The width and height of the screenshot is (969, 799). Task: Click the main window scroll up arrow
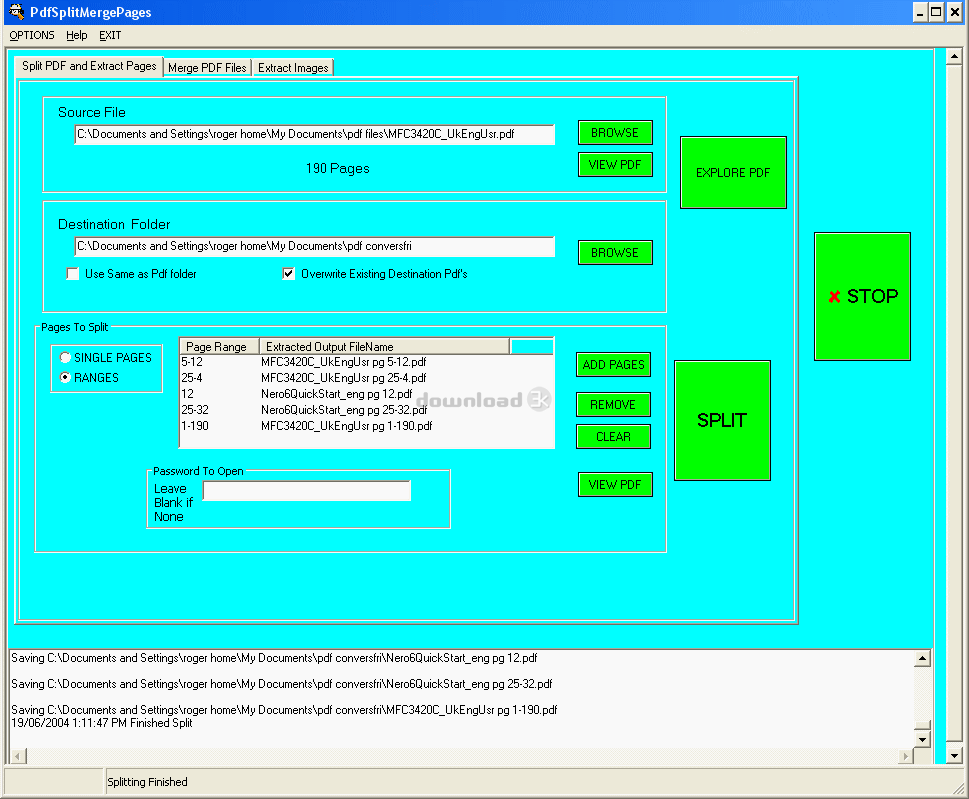coord(954,57)
